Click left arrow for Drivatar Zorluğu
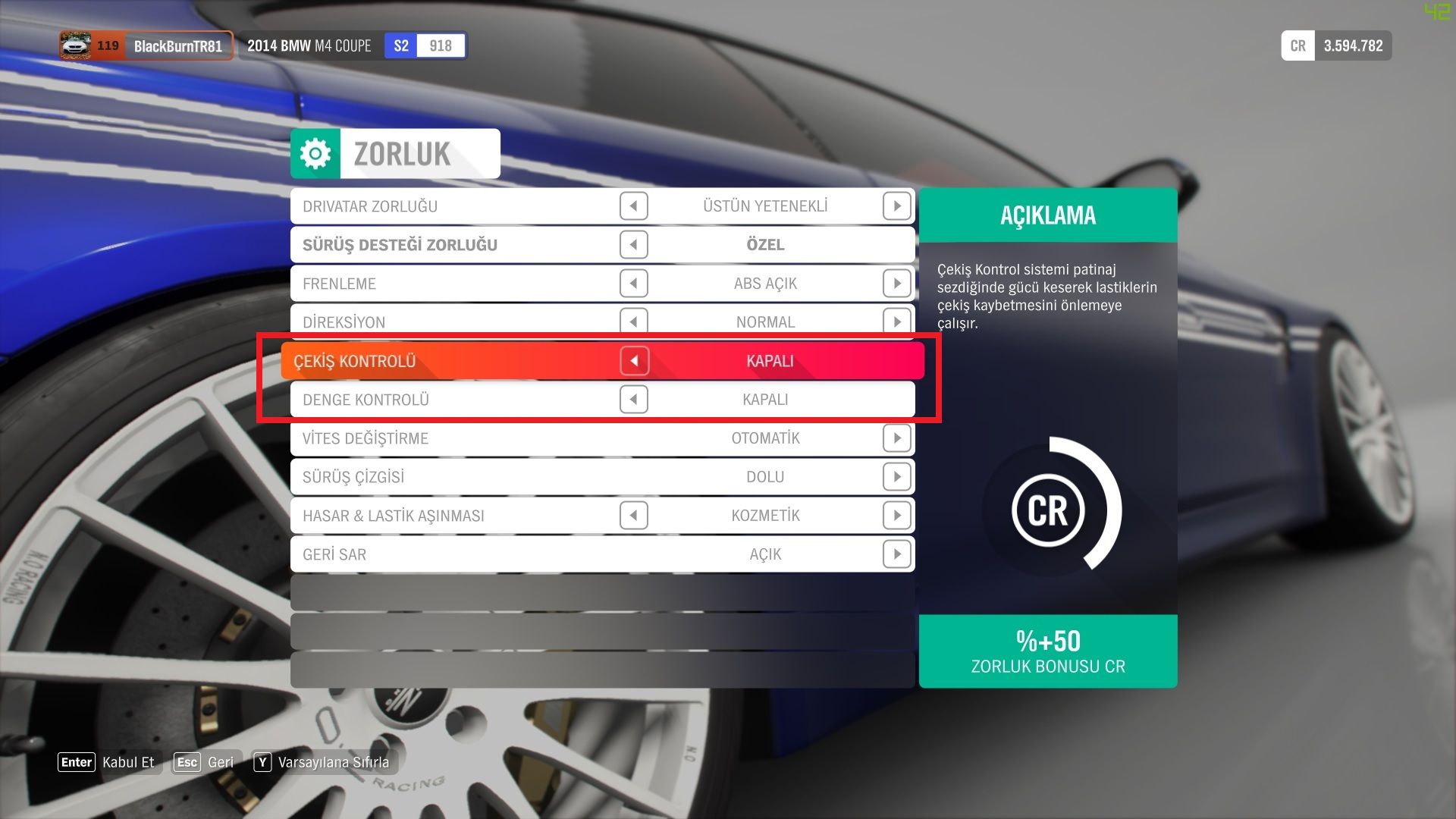Screen dimensions: 1456x819 tap(633, 206)
